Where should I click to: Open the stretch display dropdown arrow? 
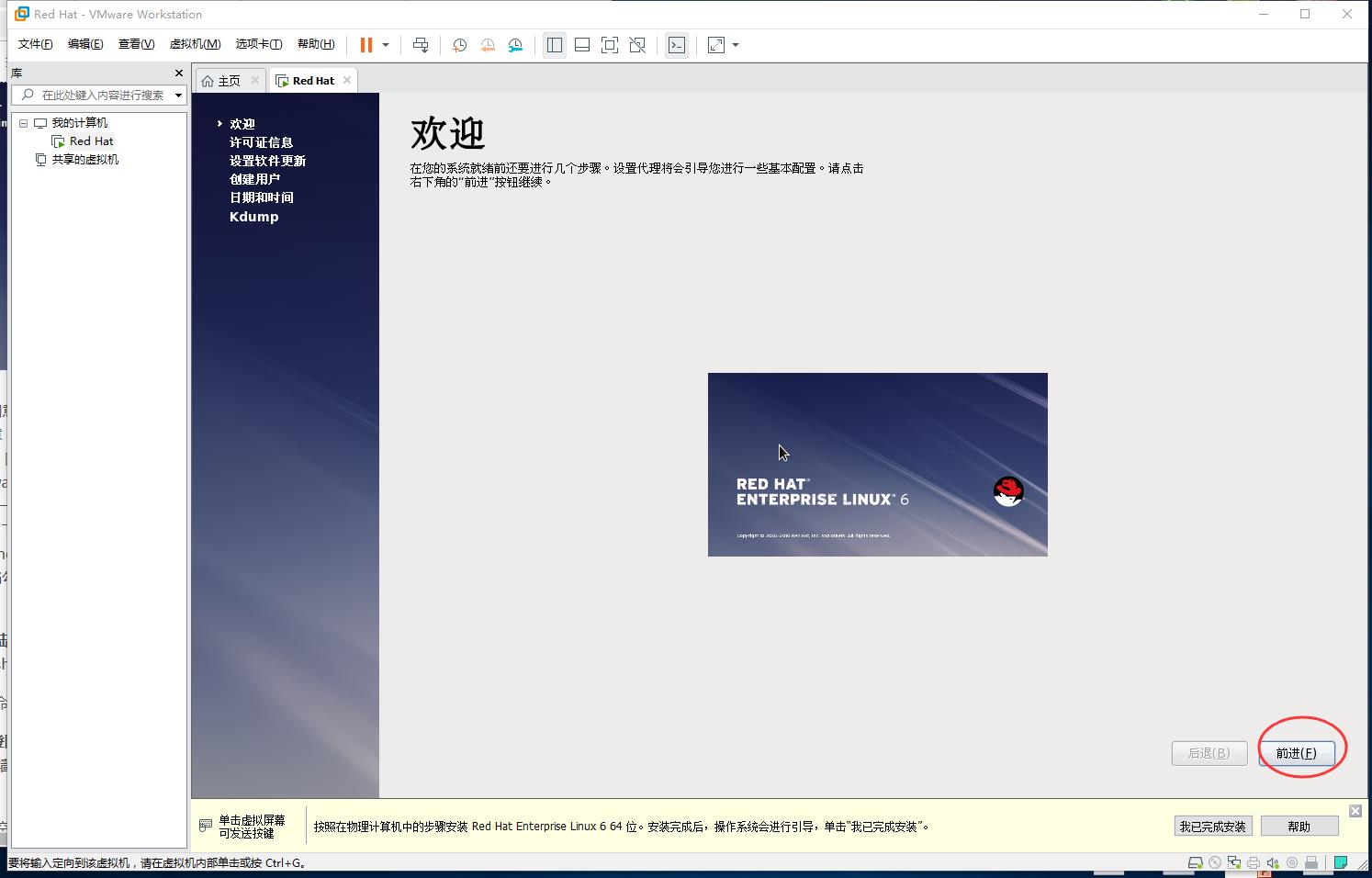pyautogui.click(x=736, y=45)
